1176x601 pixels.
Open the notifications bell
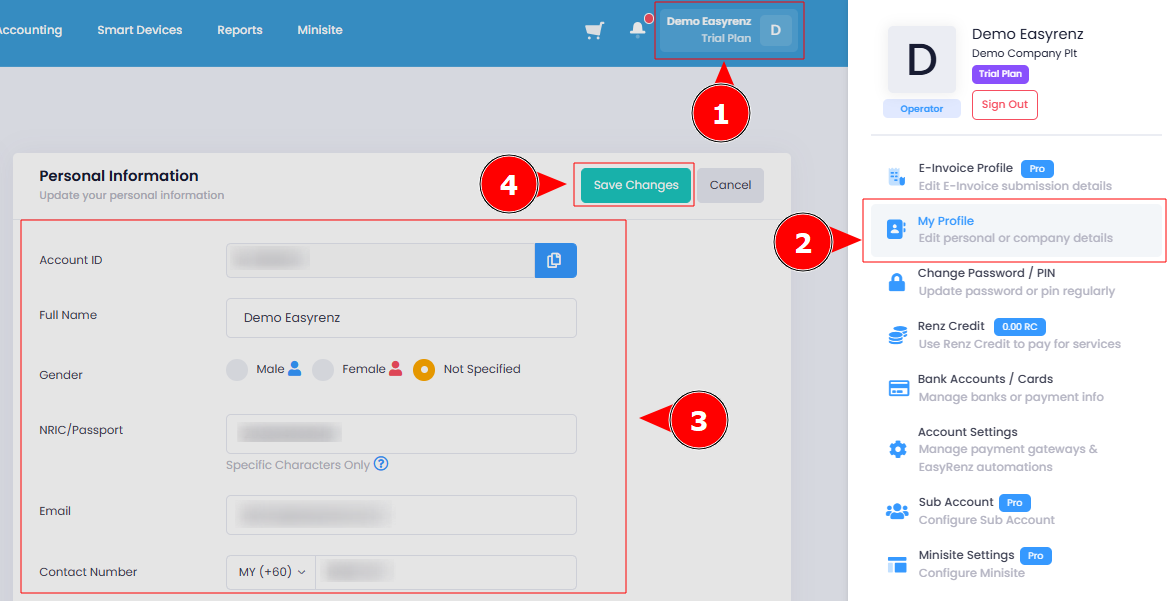pos(638,29)
